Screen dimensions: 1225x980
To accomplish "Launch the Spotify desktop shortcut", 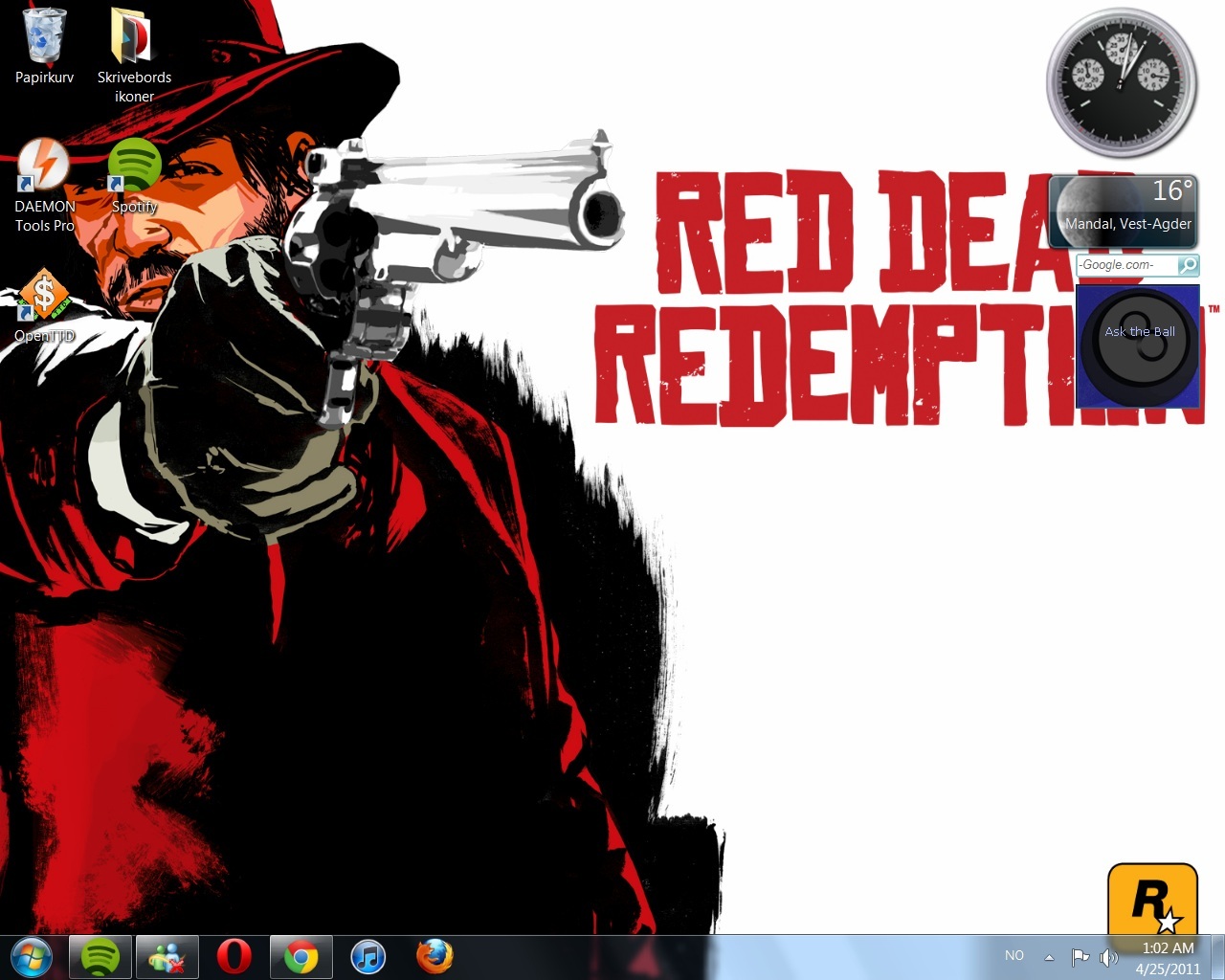I will [x=134, y=176].
